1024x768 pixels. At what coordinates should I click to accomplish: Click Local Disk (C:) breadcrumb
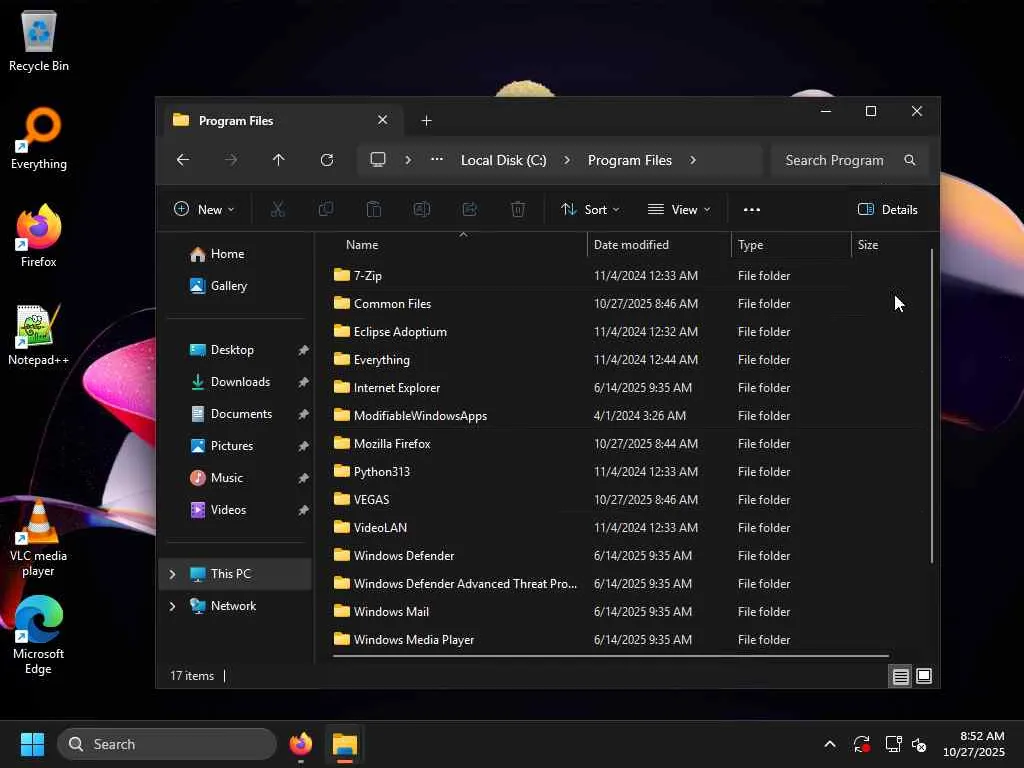pyautogui.click(x=504, y=160)
